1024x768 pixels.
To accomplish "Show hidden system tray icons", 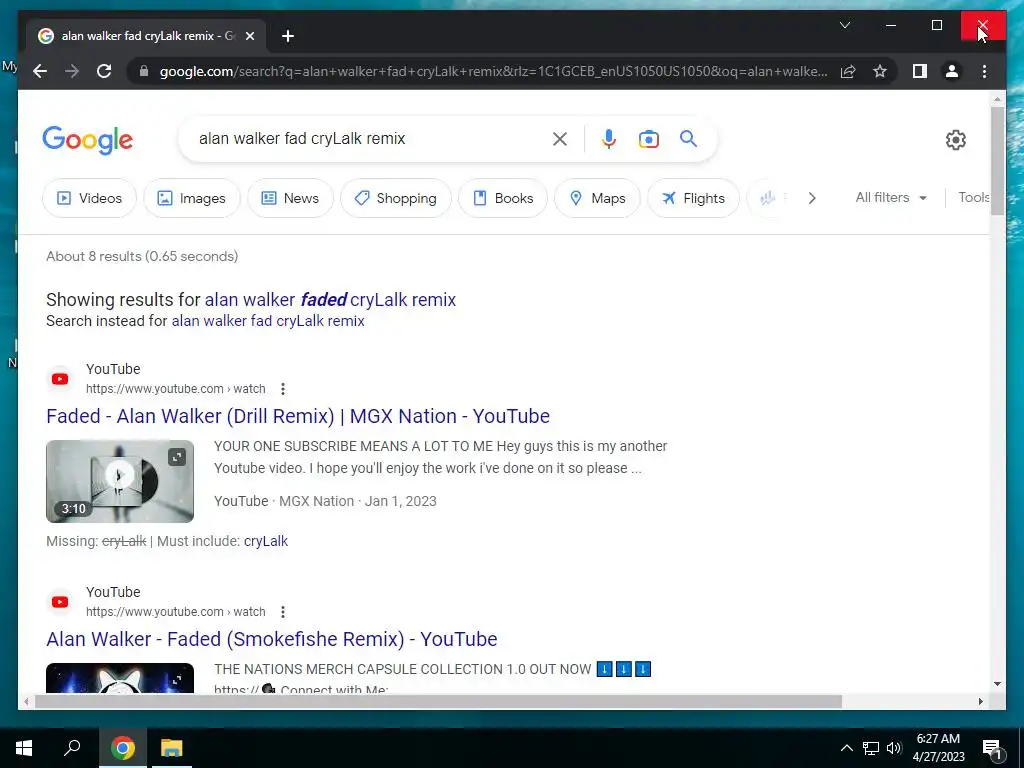I will click(846, 748).
